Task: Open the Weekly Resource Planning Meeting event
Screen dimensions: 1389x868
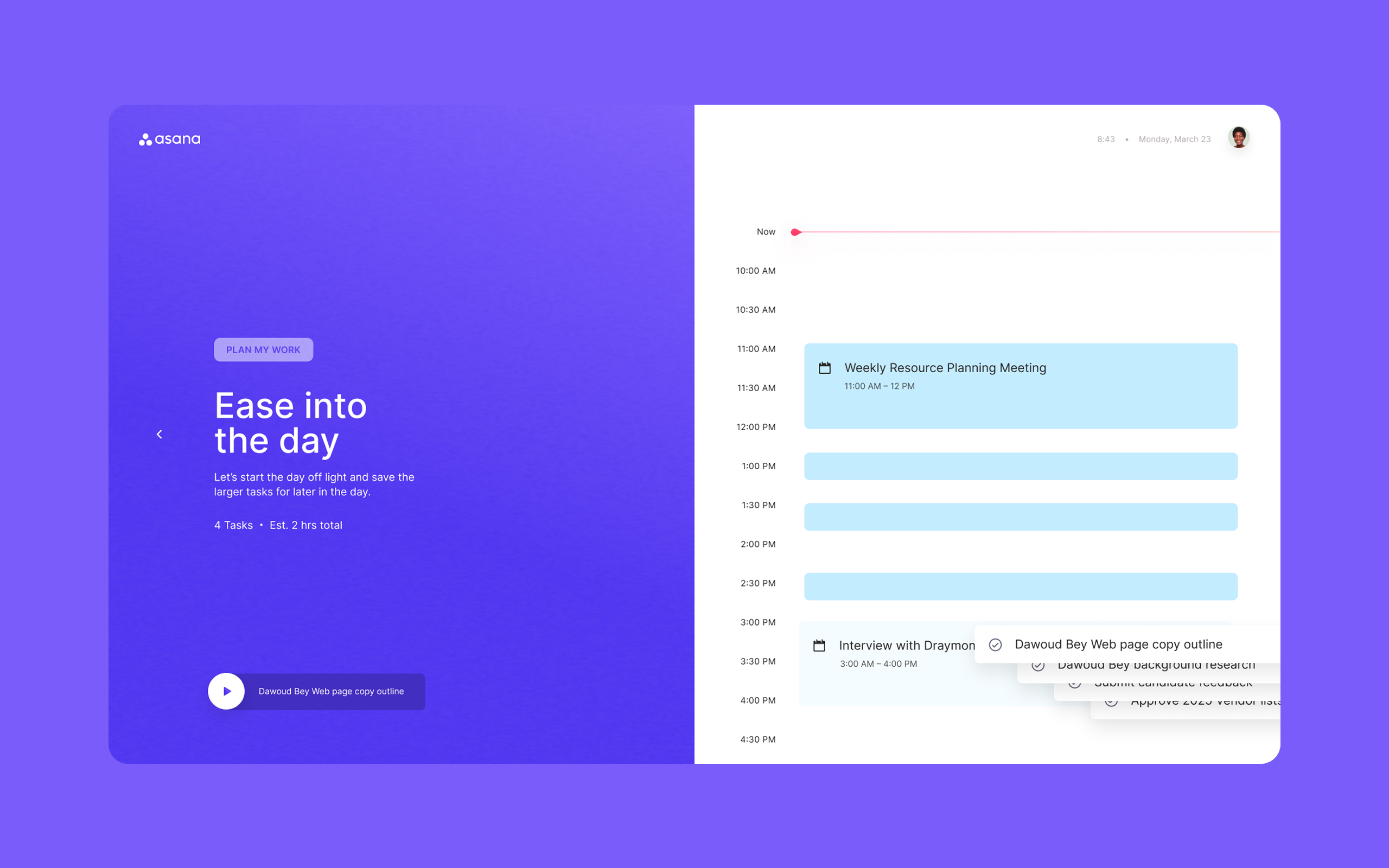Action: point(1021,386)
